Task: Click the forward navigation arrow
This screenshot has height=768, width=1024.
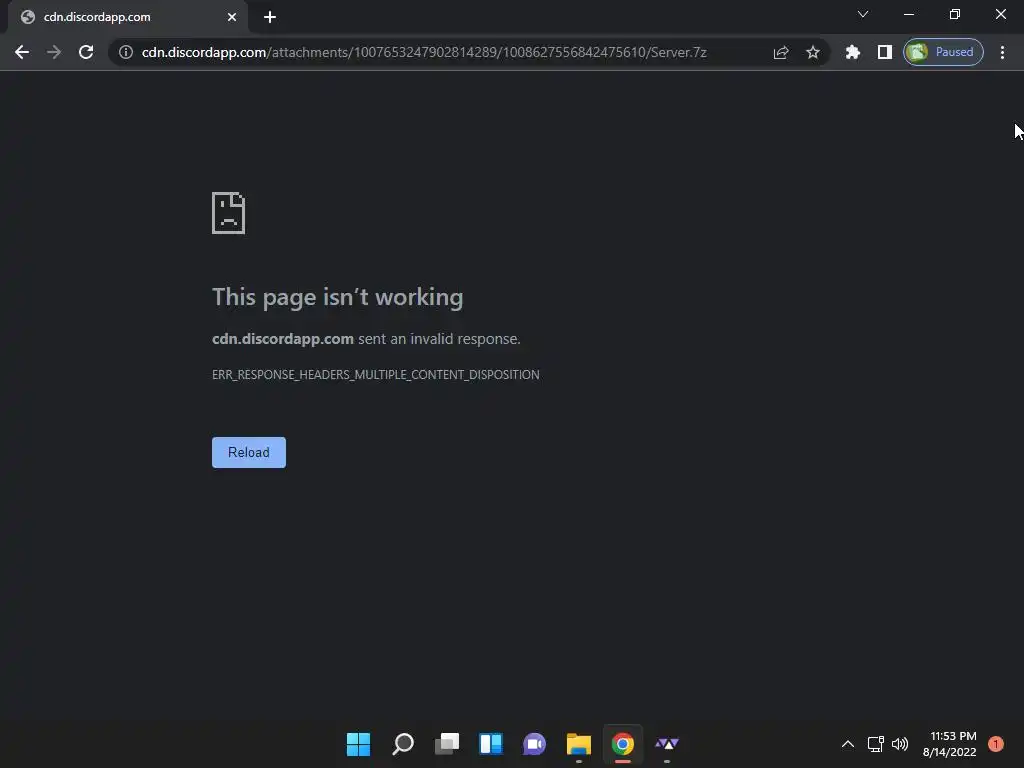Action: 54,52
